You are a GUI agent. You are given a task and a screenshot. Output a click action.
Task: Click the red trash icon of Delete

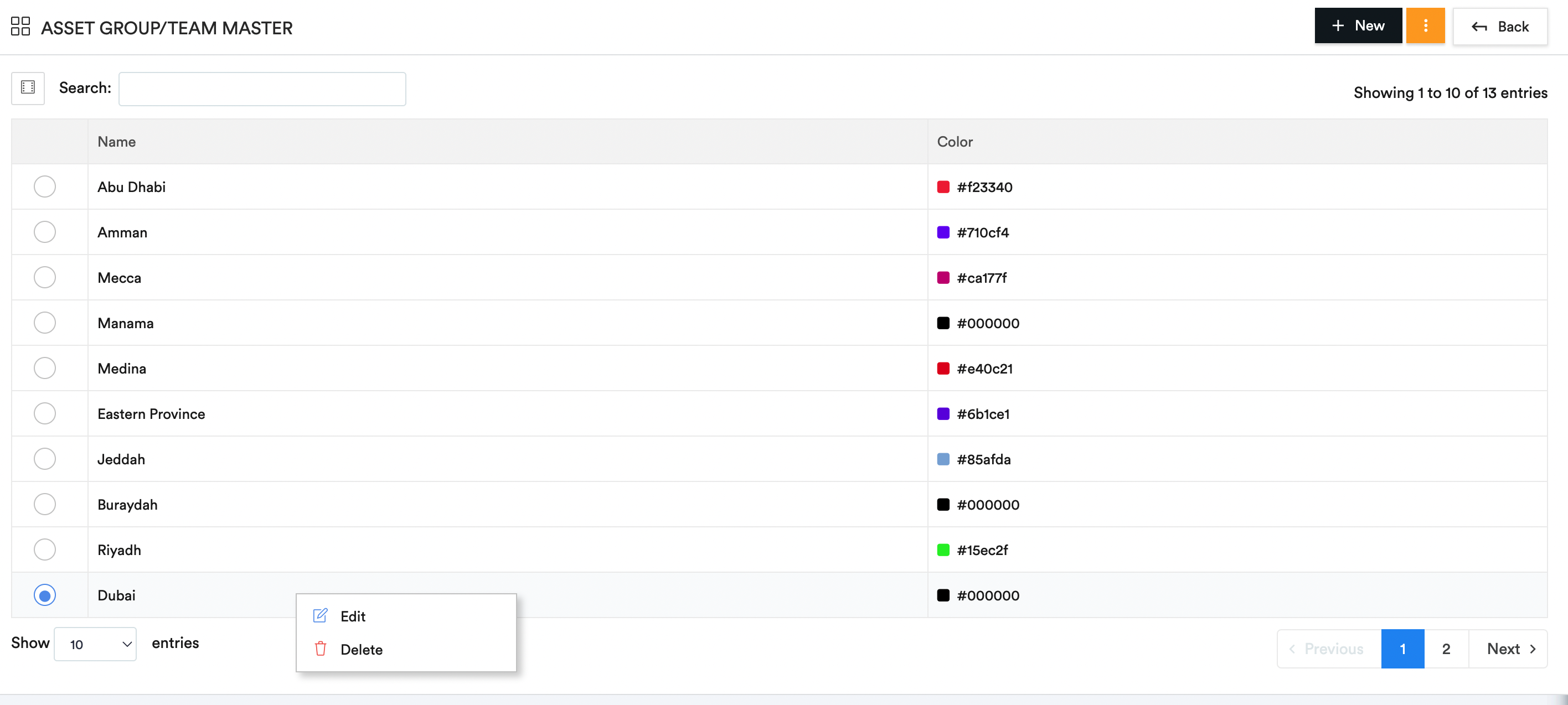320,649
